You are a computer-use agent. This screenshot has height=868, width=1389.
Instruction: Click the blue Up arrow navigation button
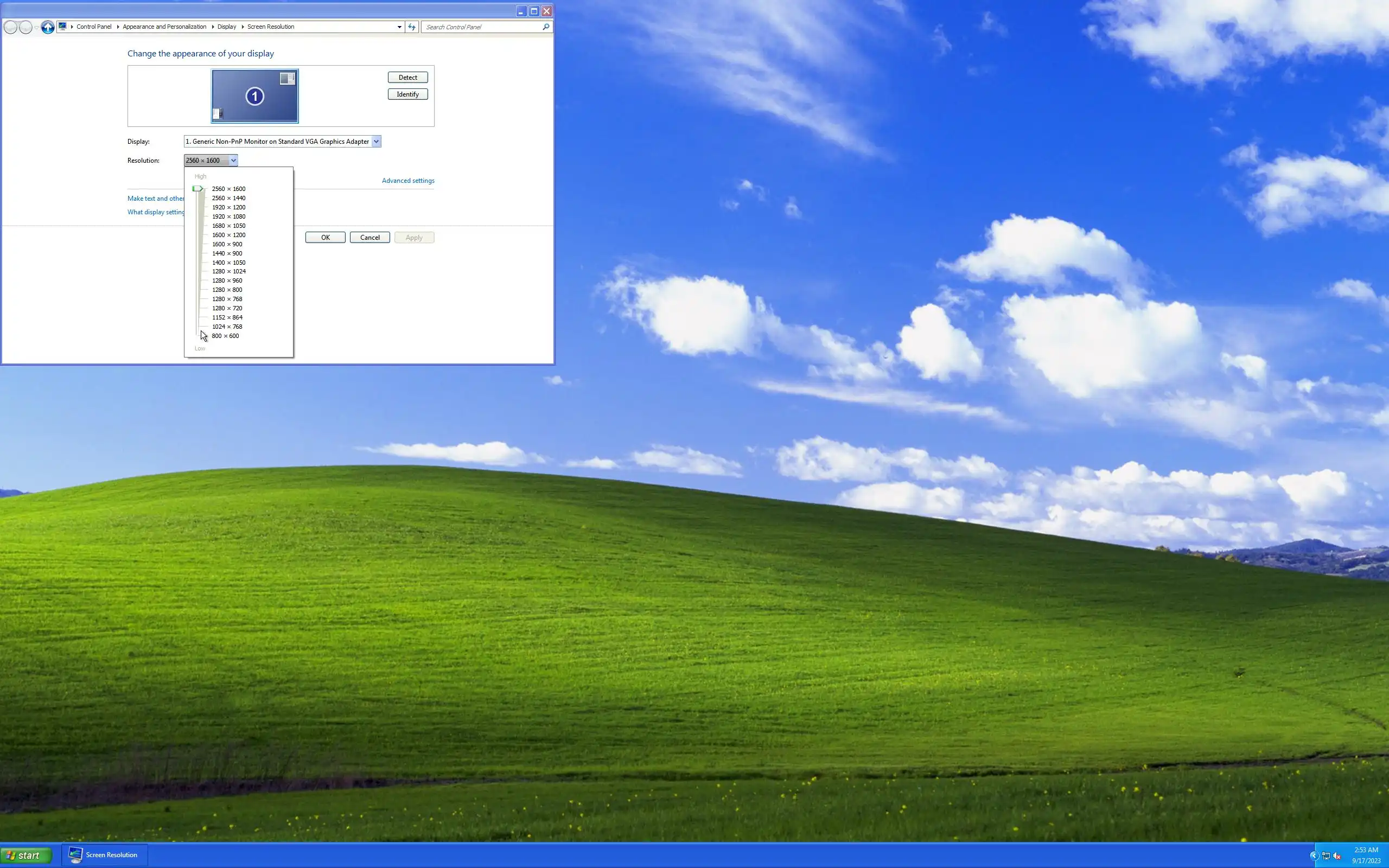point(48,27)
